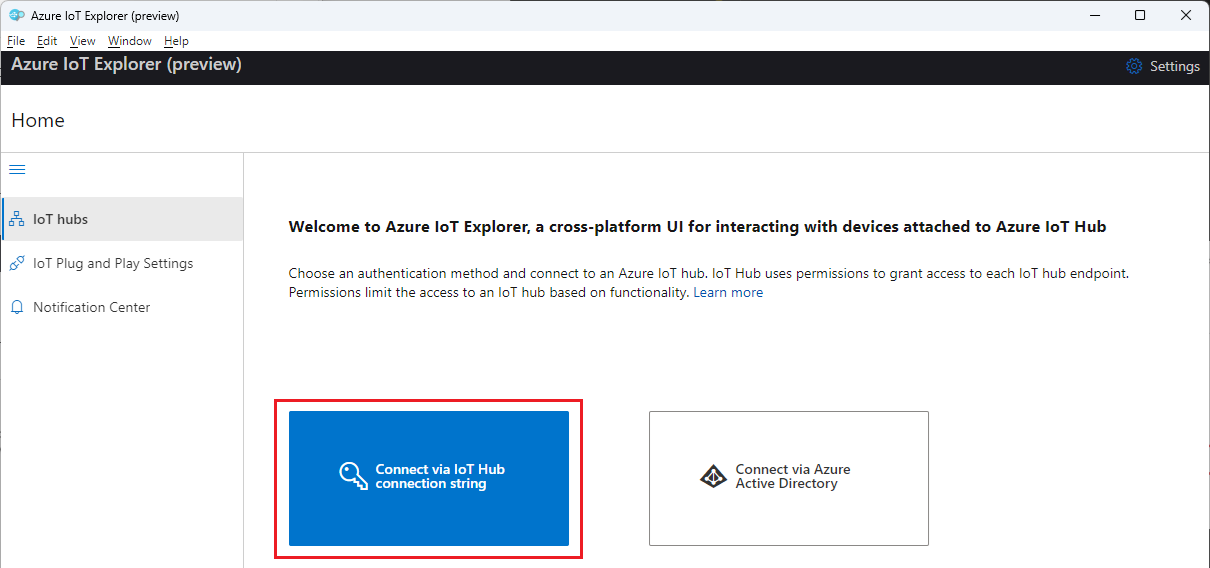Screen dimensions: 1210x568
Task: Click the Home breadcrumb heading
Action: click(x=38, y=120)
